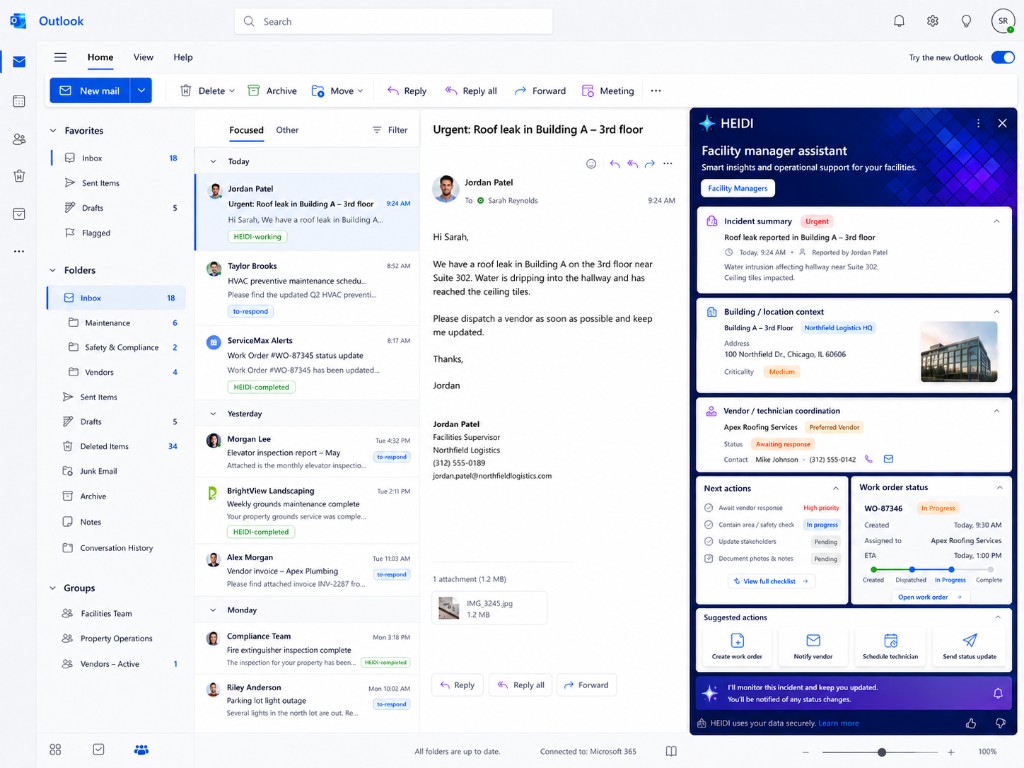
Task: Give thumbs up feedback to HEIDI
Action: 971,723
